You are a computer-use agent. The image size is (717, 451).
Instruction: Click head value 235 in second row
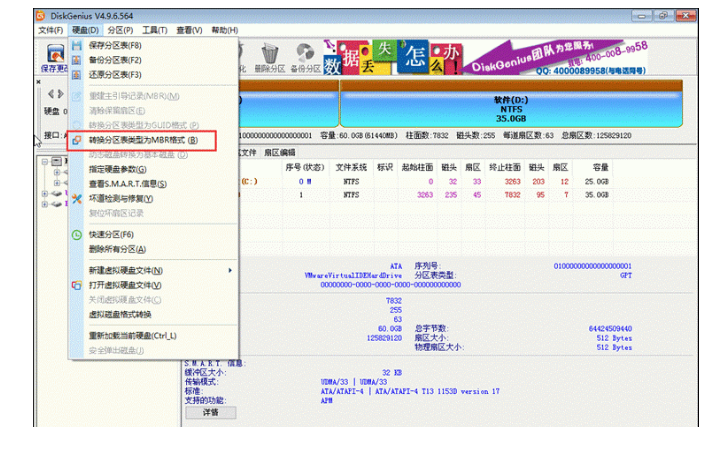pos(451,195)
